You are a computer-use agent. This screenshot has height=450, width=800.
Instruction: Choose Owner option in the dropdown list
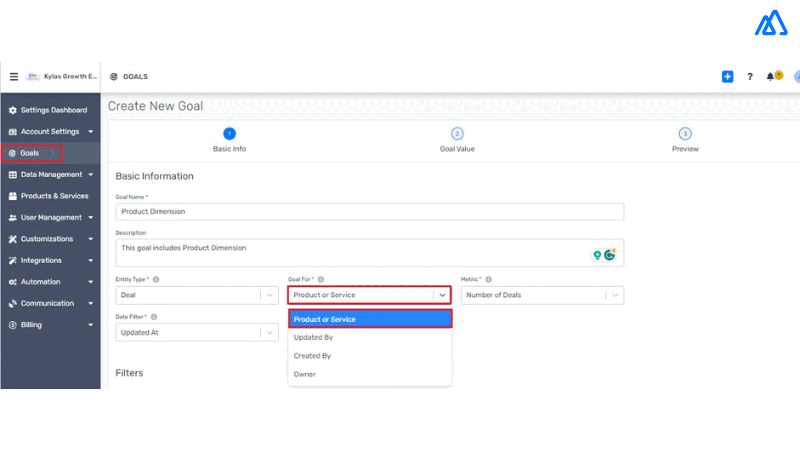click(305, 374)
